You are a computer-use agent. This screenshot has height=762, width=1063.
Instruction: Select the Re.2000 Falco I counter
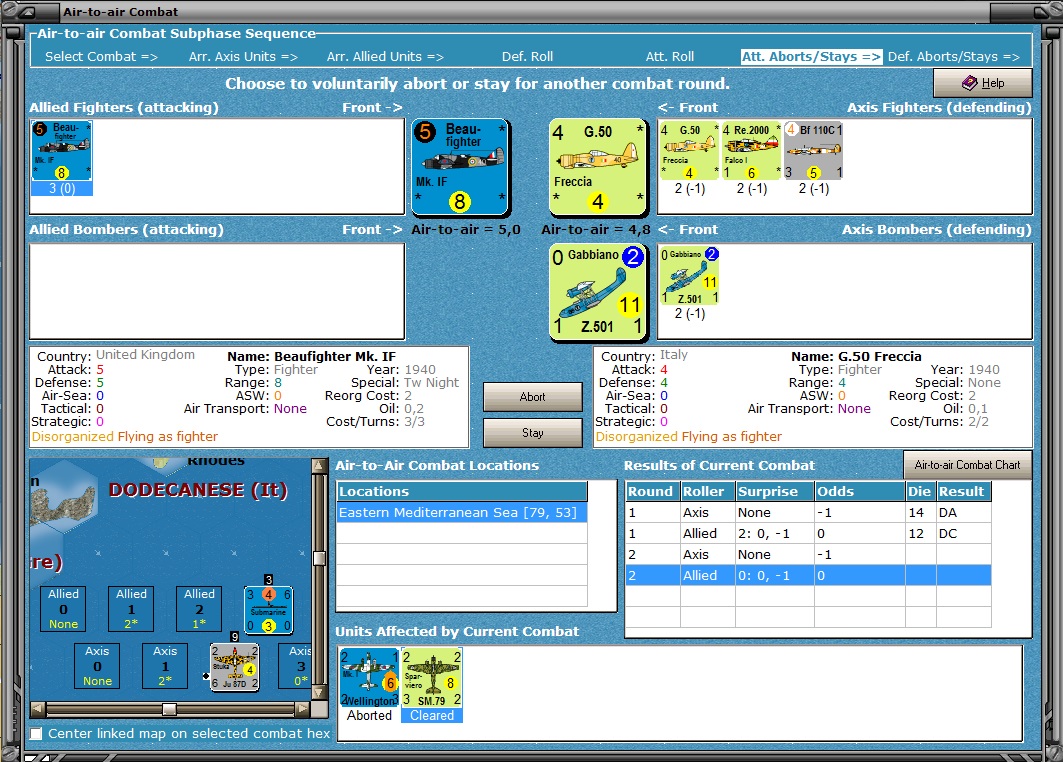point(751,151)
